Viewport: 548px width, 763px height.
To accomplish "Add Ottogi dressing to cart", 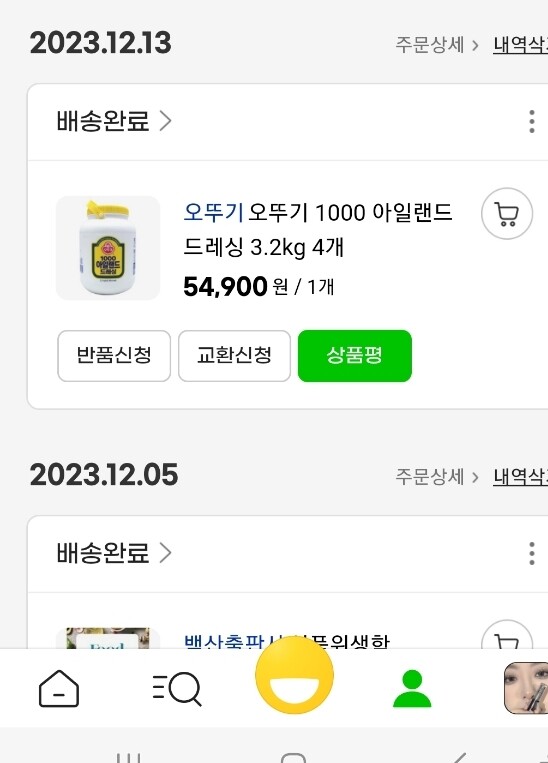I will point(507,214).
